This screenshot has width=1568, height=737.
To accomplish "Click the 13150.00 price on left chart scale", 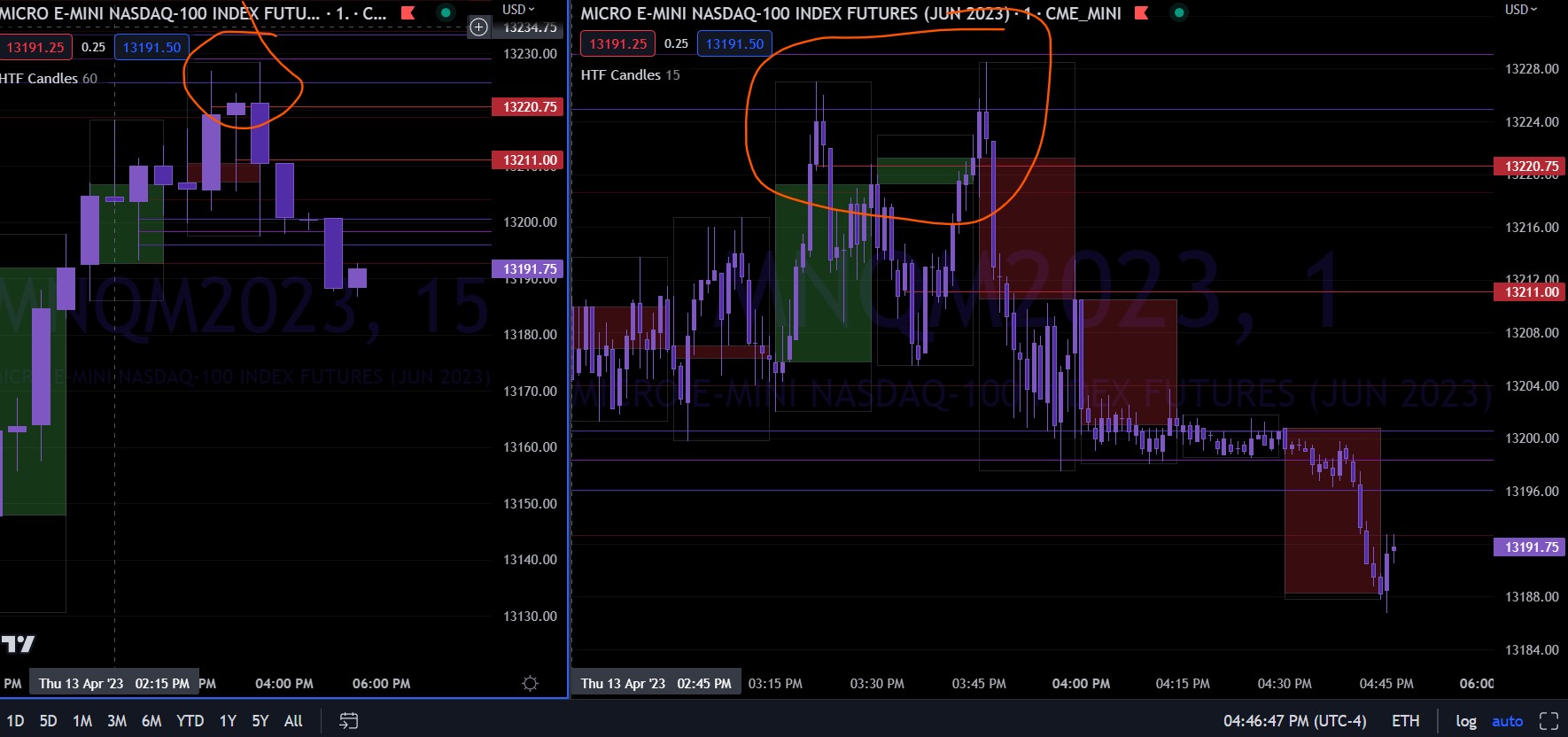I will click(x=530, y=504).
